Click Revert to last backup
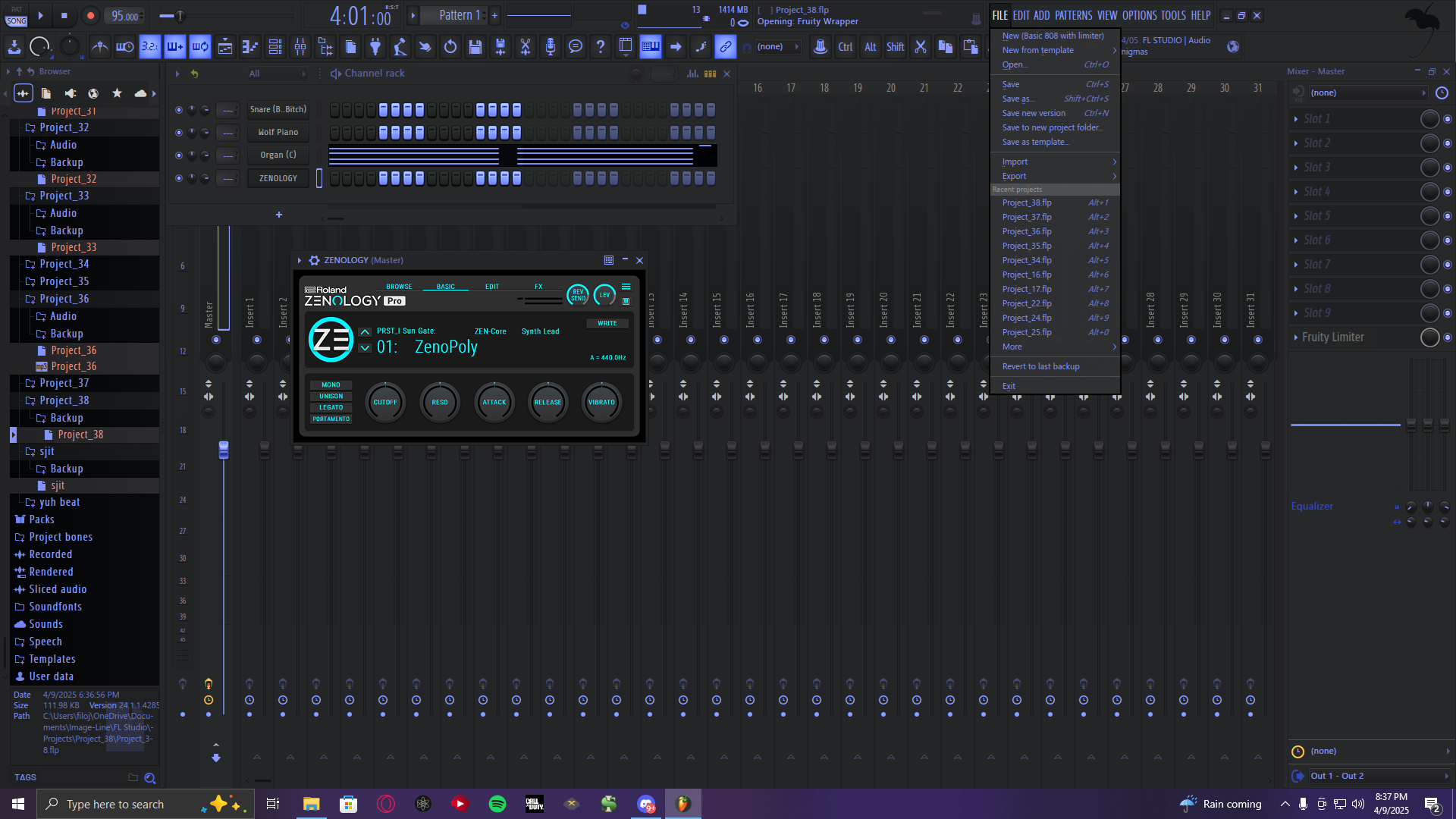The width and height of the screenshot is (1456, 819). click(x=1040, y=366)
